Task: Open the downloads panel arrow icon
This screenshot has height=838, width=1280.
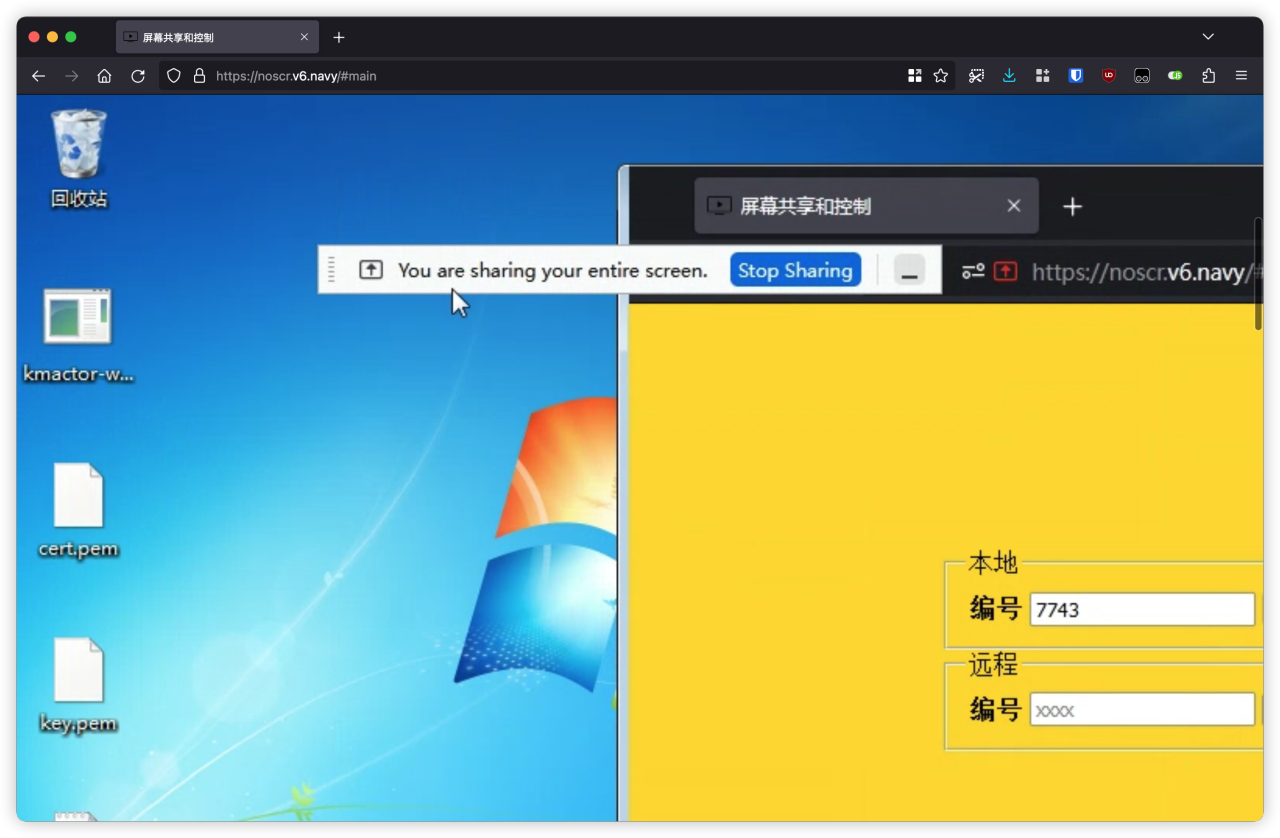Action: click(1009, 76)
